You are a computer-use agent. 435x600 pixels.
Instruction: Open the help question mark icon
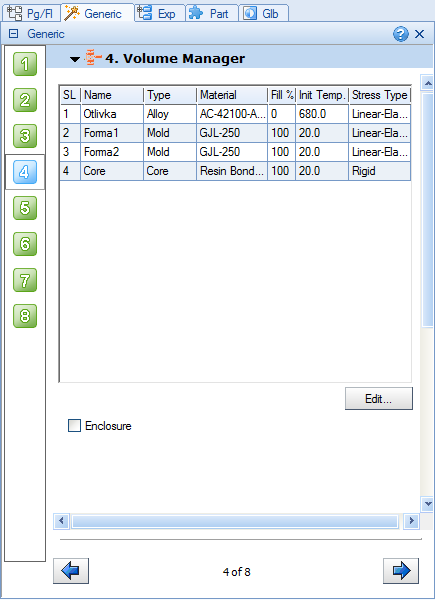401,34
